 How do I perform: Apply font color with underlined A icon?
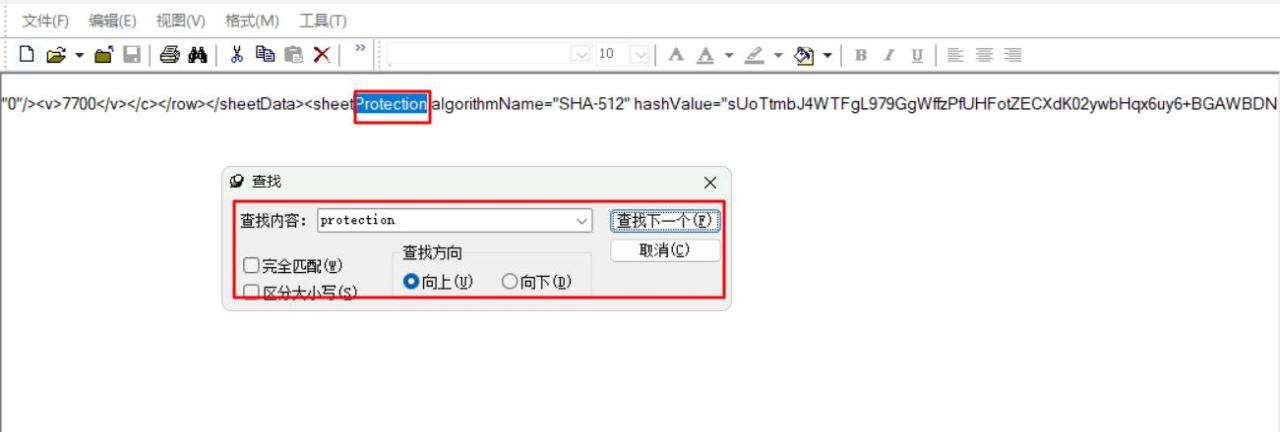(705, 55)
